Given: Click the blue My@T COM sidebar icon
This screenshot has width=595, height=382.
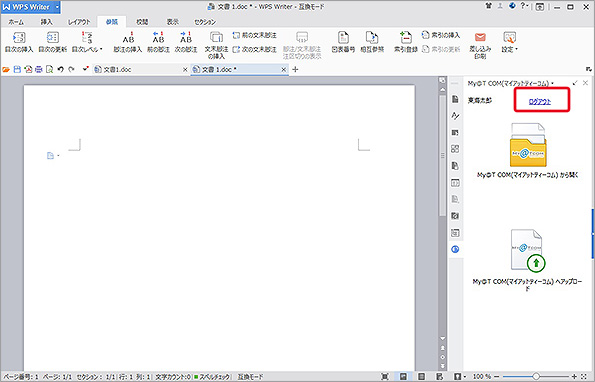Looking at the screenshot, I should pyautogui.click(x=455, y=249).
